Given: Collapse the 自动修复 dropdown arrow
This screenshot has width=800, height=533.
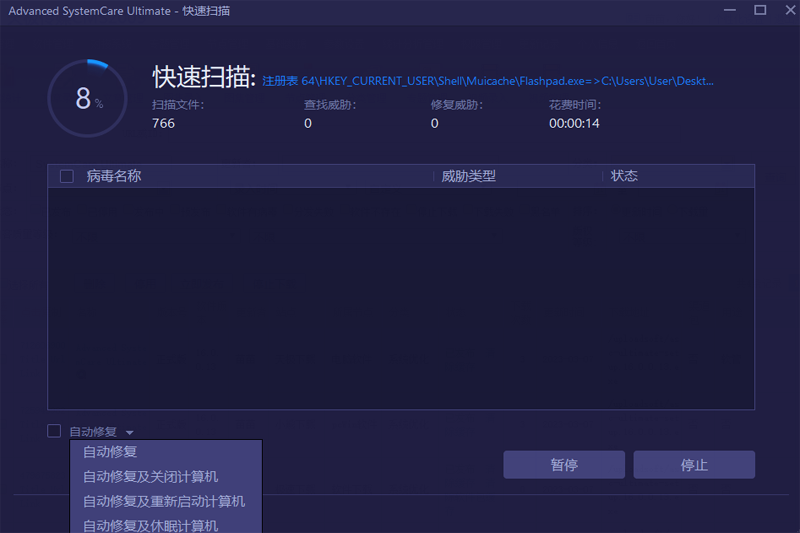Looking at the screenshot, I should click(x=130, y=433).
